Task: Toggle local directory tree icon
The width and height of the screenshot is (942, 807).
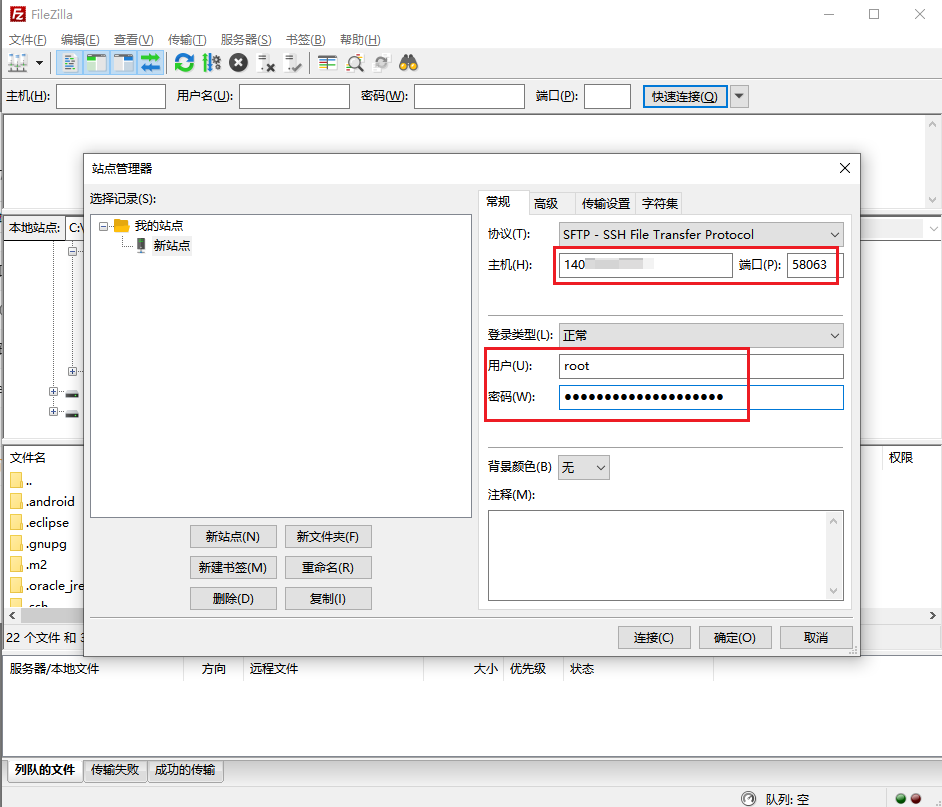Action: coord(96,62)
